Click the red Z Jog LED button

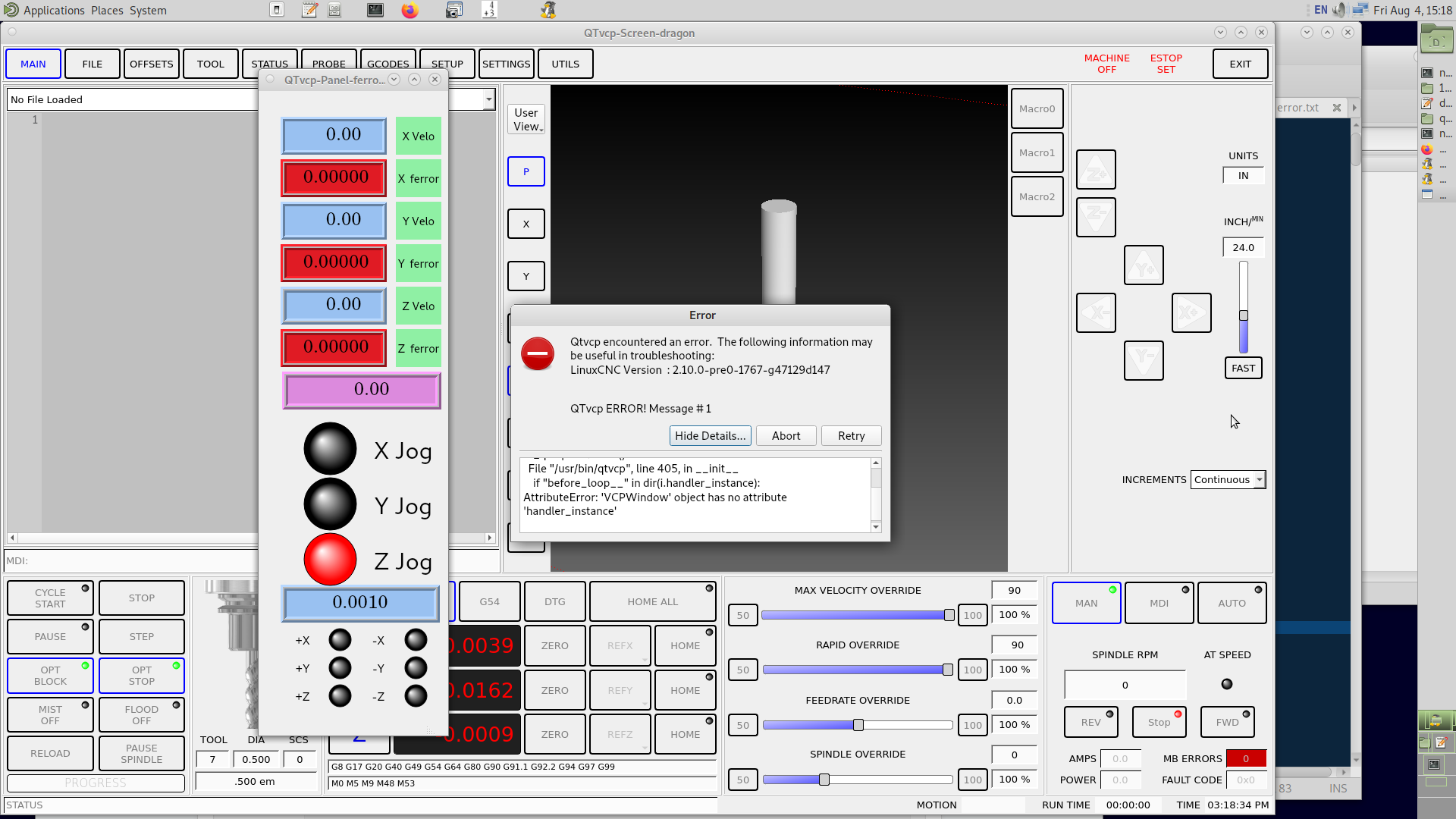(x=330, y=560)
